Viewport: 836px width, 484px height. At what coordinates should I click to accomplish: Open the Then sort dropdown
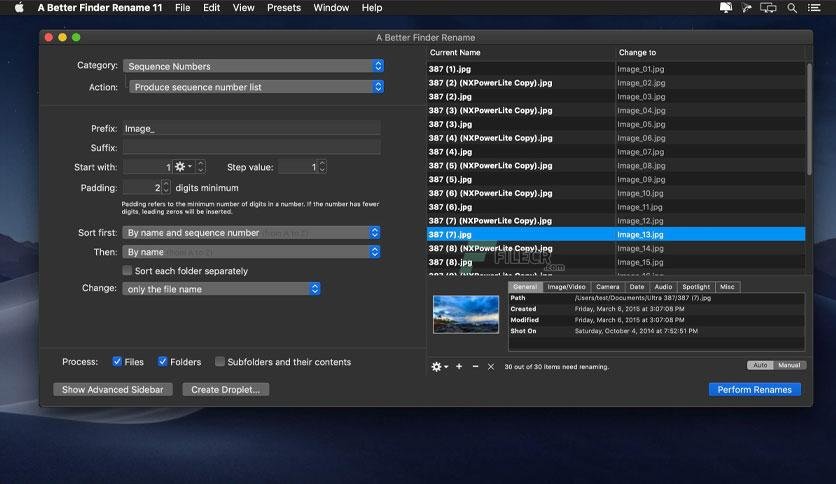(251, 252)
